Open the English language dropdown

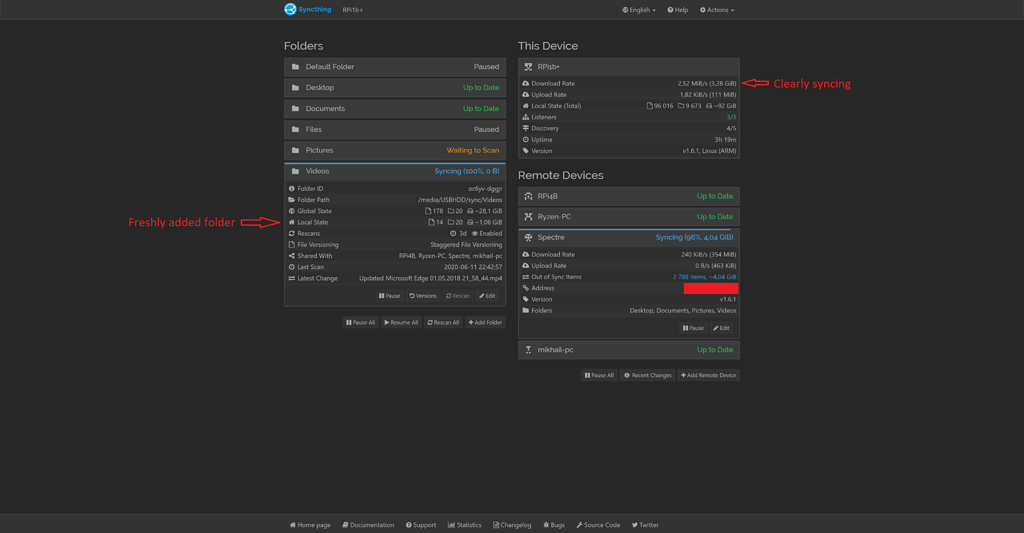639,10
